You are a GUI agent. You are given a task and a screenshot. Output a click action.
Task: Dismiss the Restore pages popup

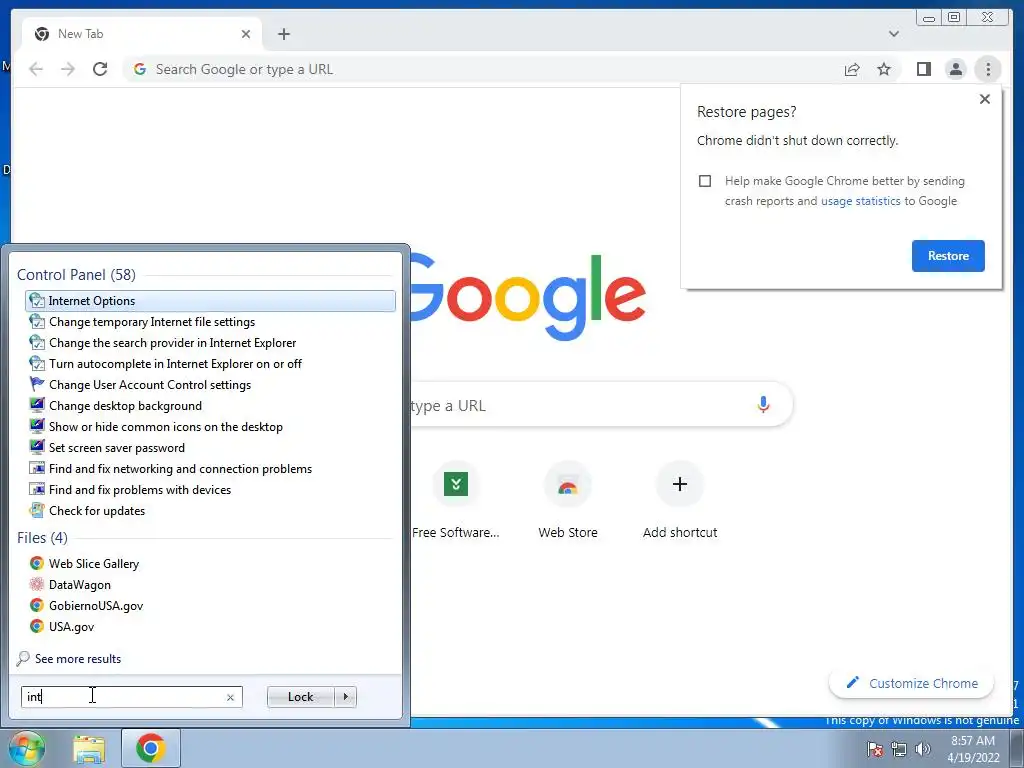[985, 99]
